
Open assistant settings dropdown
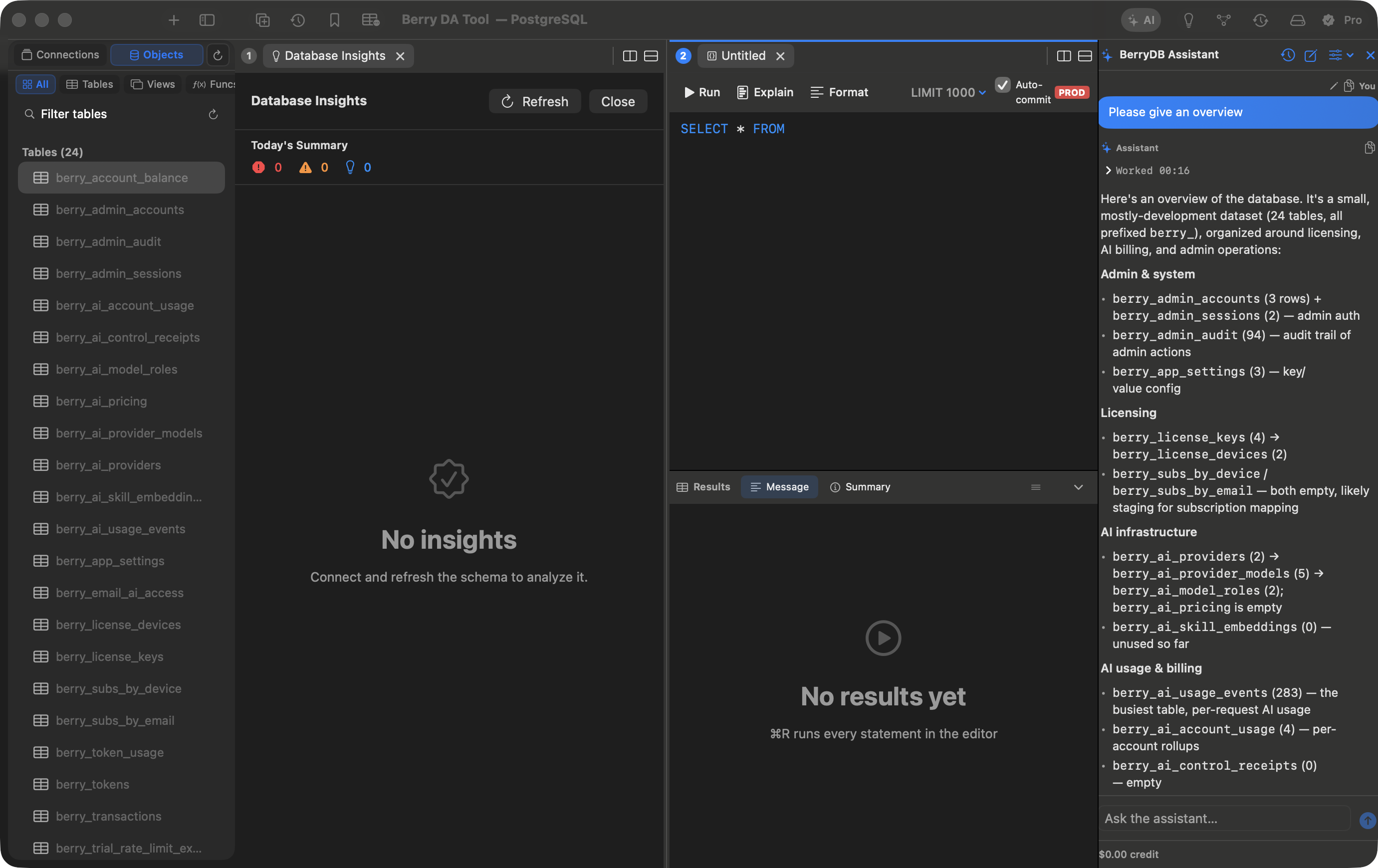1341,55
